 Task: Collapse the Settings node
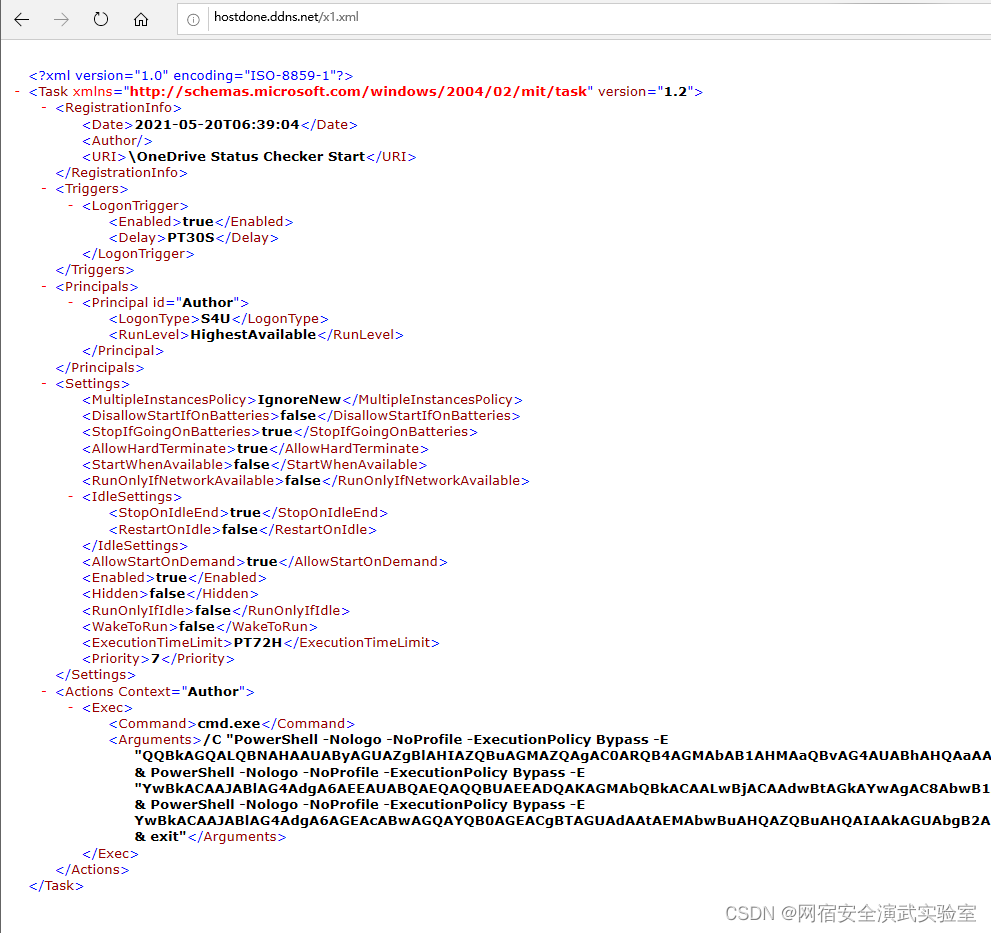(x=44, y=384)
